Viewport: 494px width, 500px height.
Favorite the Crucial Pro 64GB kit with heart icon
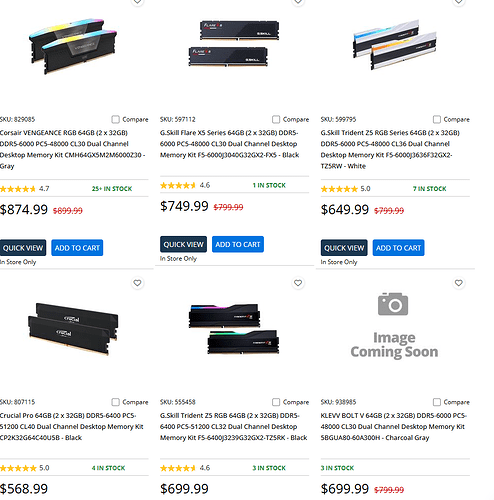click(x=137, y=283)
